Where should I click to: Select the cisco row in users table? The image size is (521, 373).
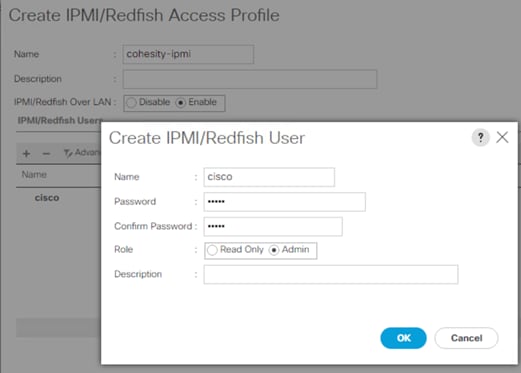59,198
